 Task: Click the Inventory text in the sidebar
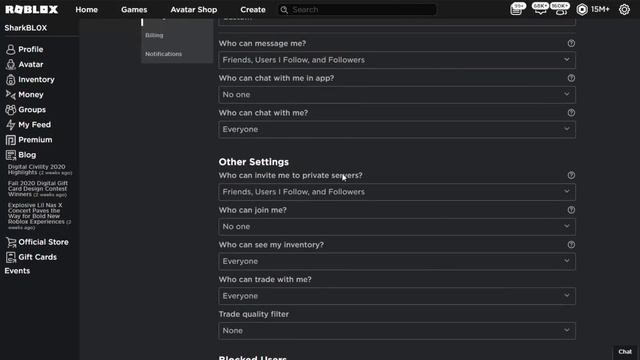pyautogui.click(x=36, y=80)
